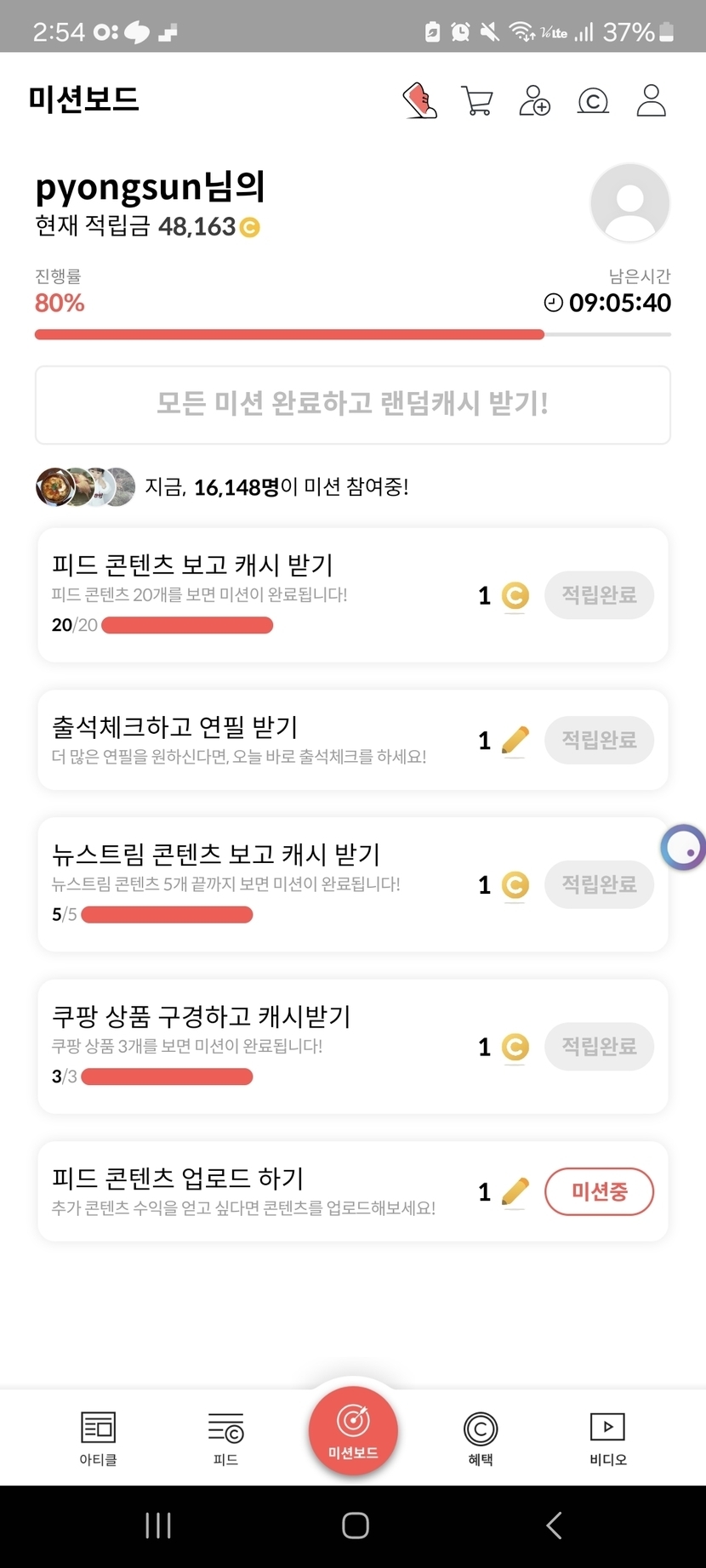Open my profile person icon
This screenshot has height=1568, width=706.
(x=652, y=100)
